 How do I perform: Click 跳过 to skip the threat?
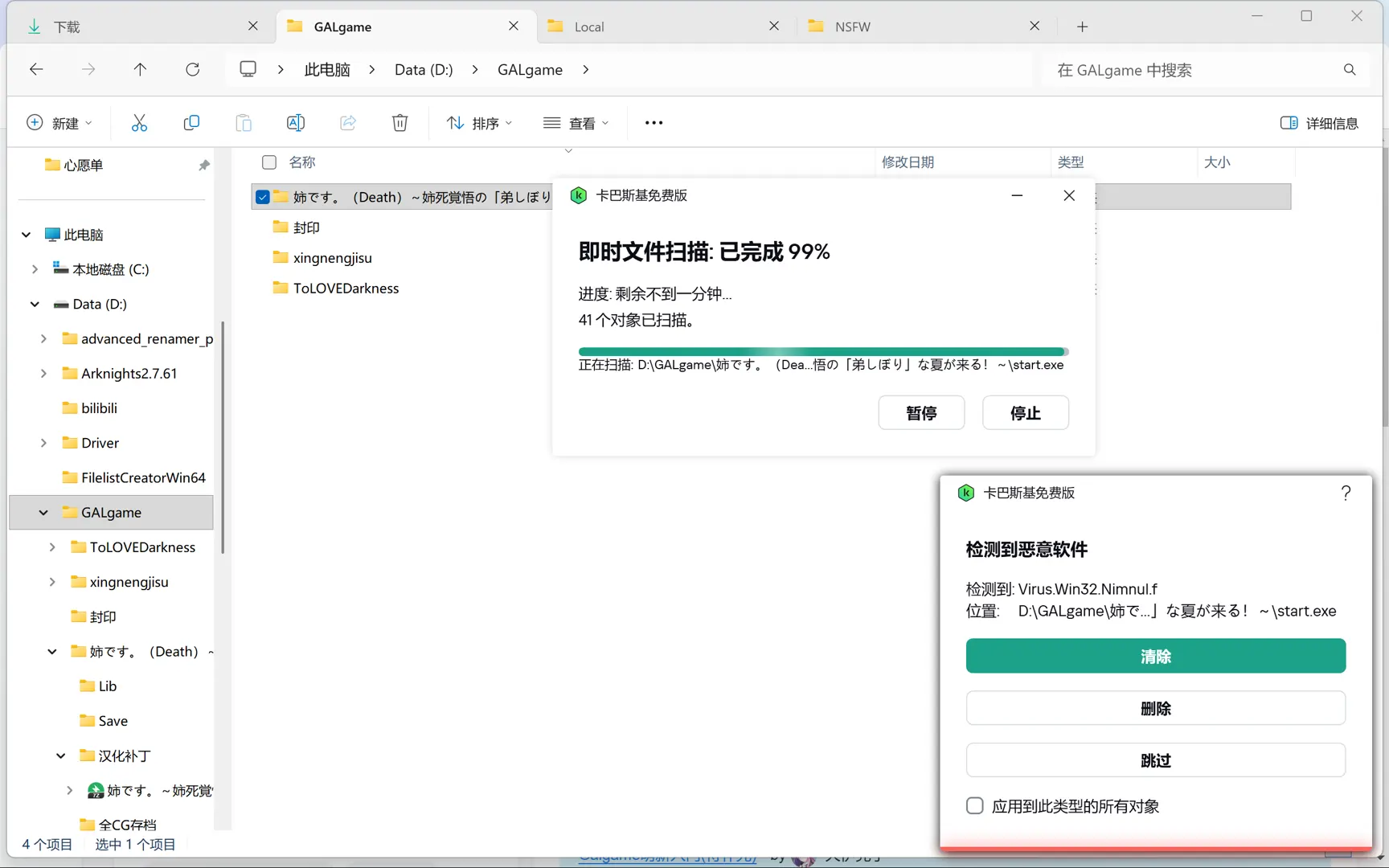1156,760
